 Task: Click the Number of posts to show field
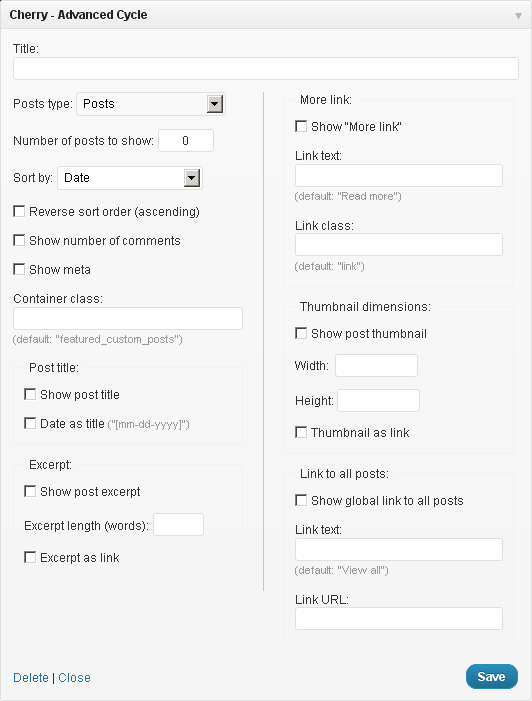pyautogui.click(x=186, y=141)
